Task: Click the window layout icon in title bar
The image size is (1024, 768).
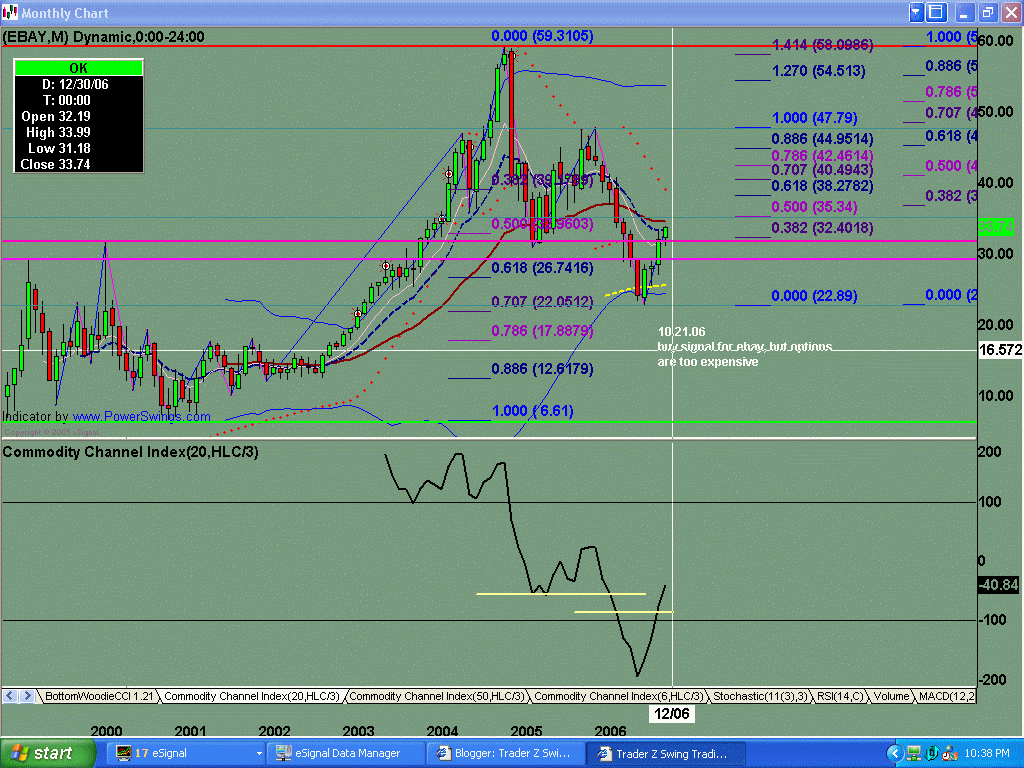Action: [x=936, y=12]
